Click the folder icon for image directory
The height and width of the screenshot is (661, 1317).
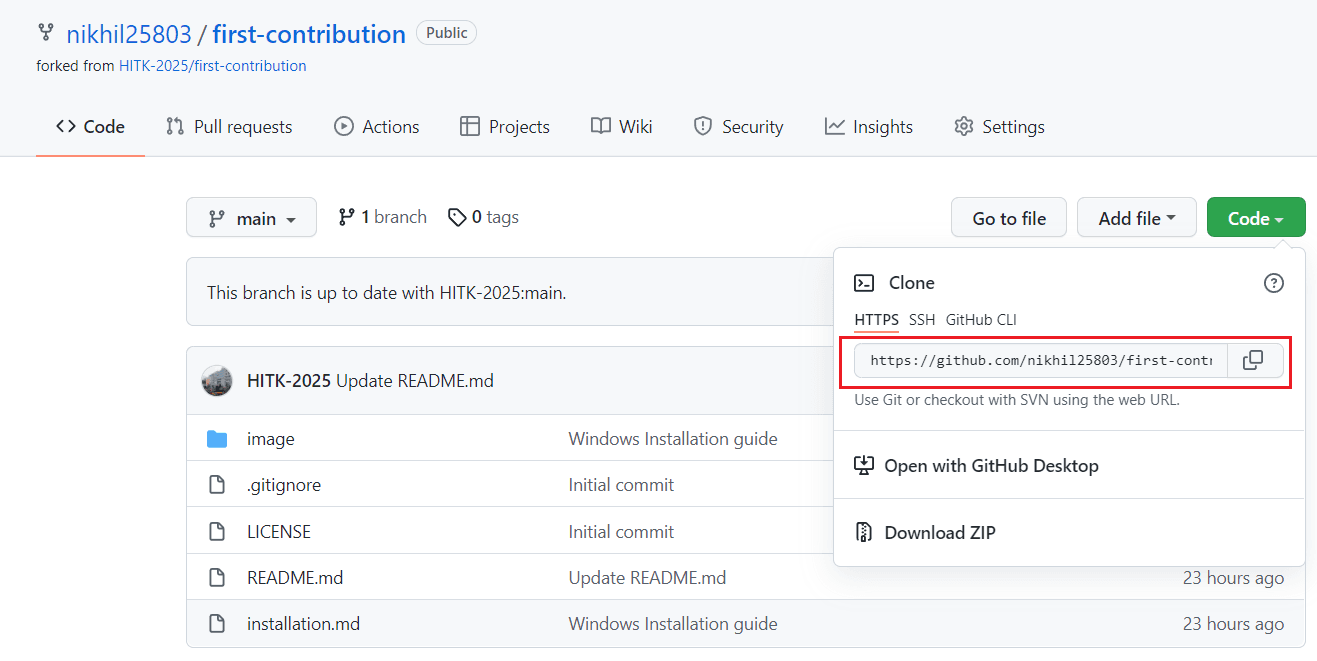[x=217, y=439]
